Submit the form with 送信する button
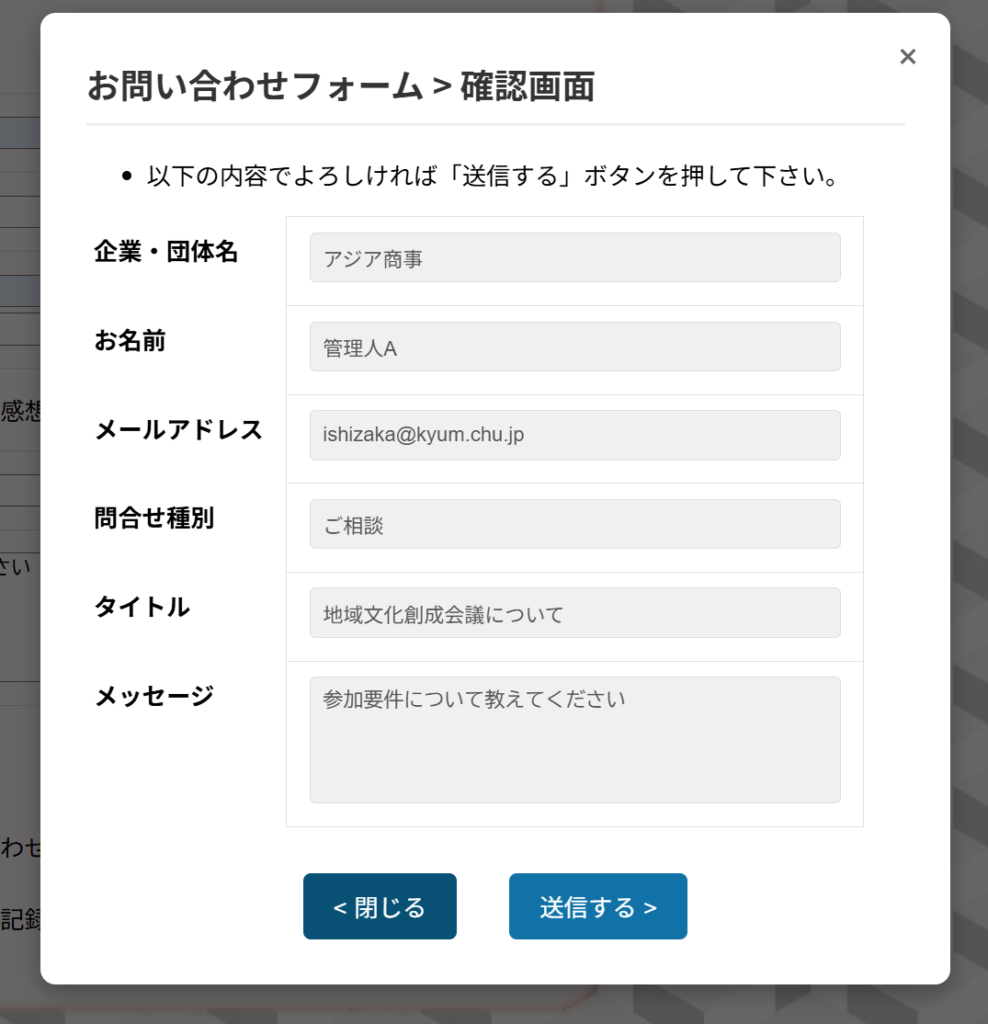 click(598, 906)
